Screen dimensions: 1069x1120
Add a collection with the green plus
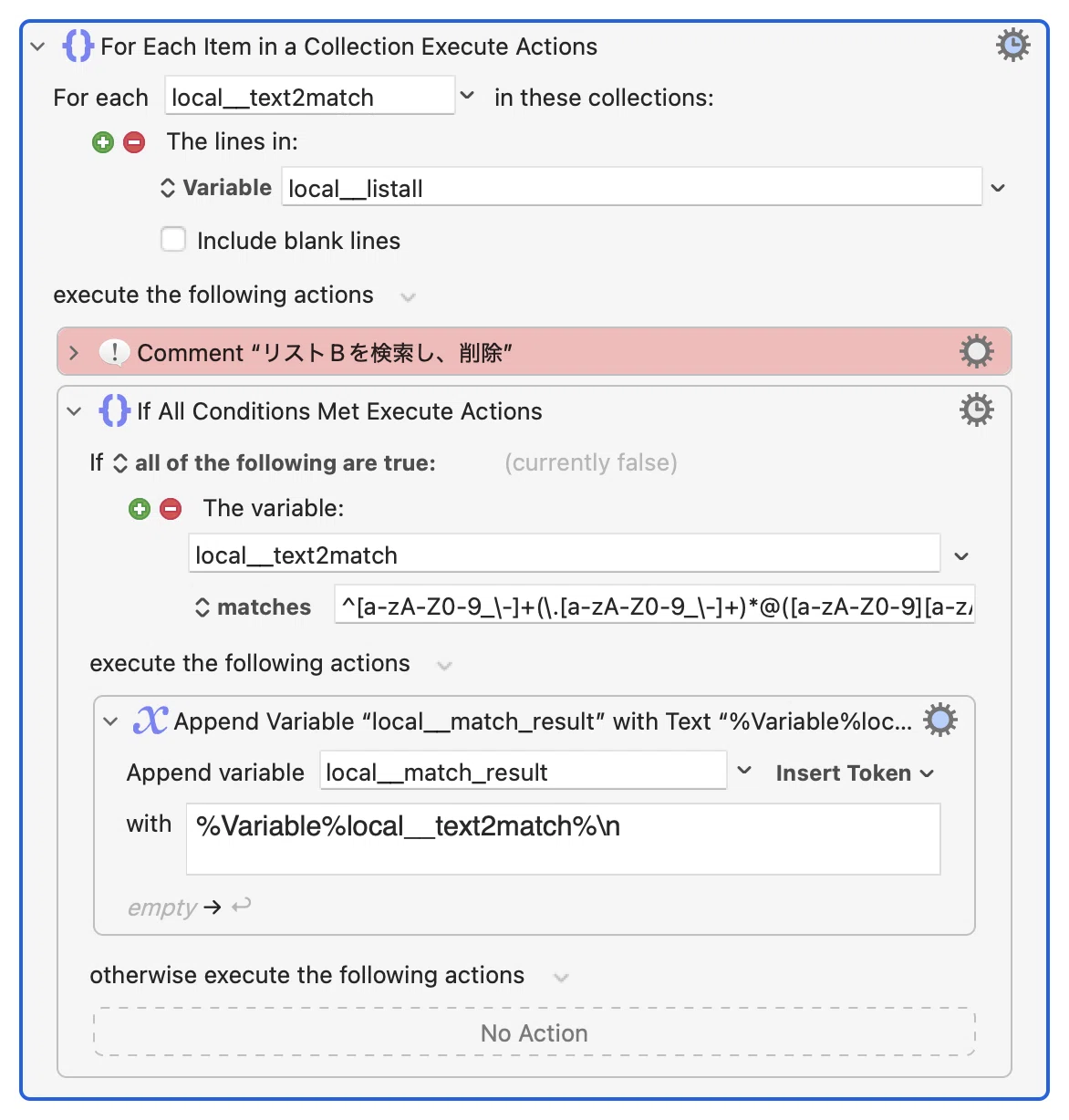(x=103, y=142)
